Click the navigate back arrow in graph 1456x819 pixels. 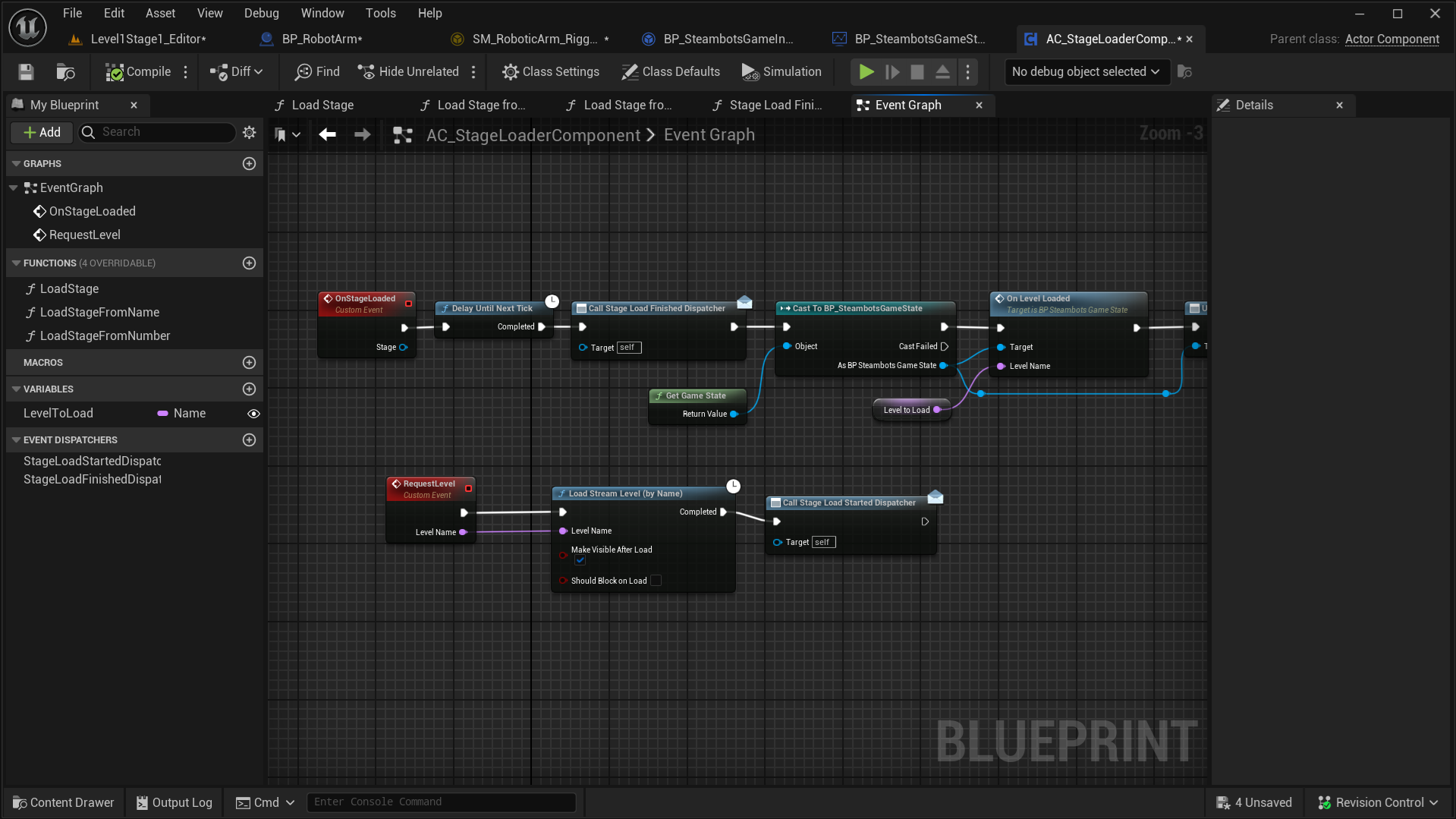[327, 134]
